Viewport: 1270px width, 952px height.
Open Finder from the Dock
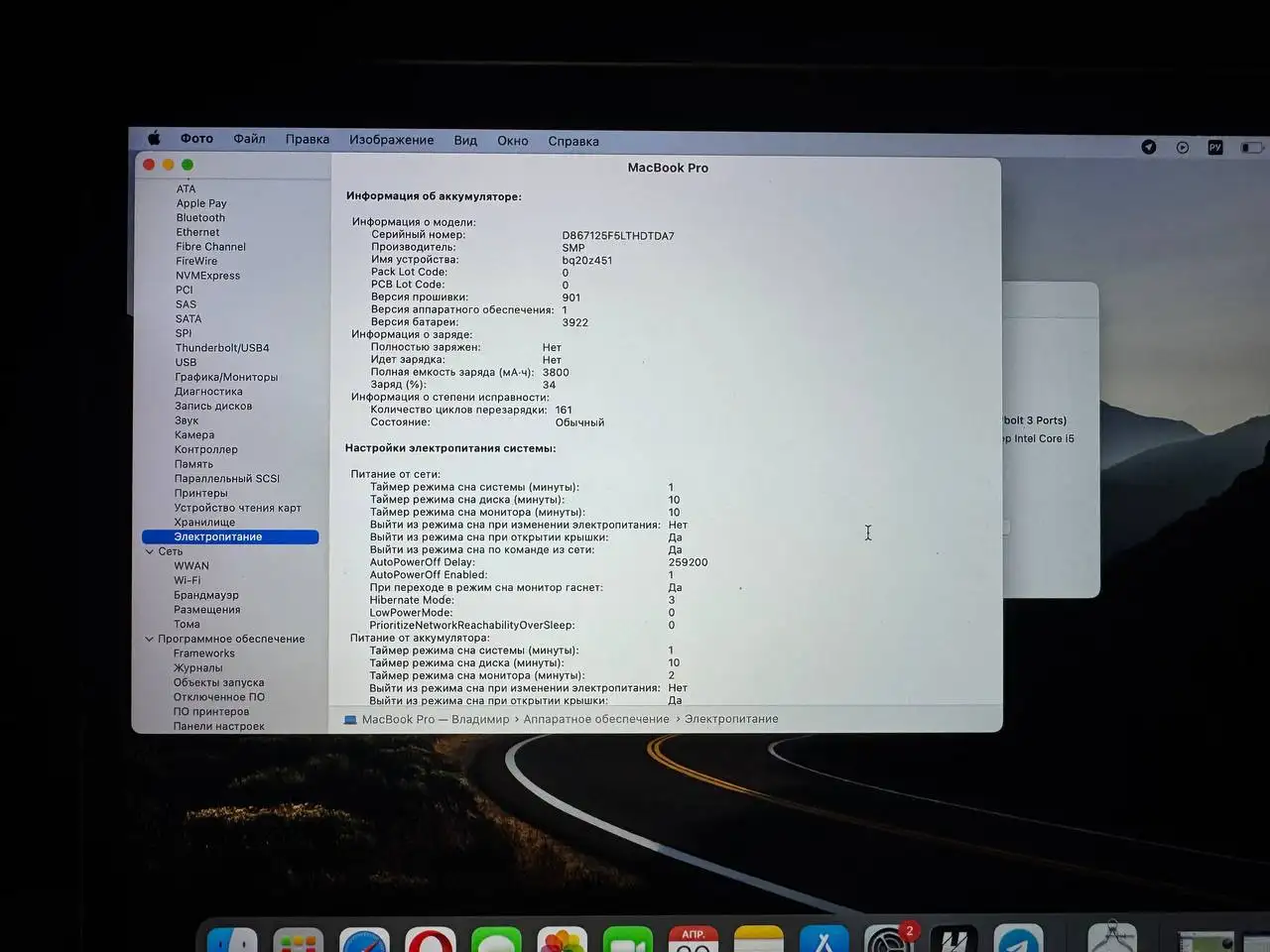231,940
